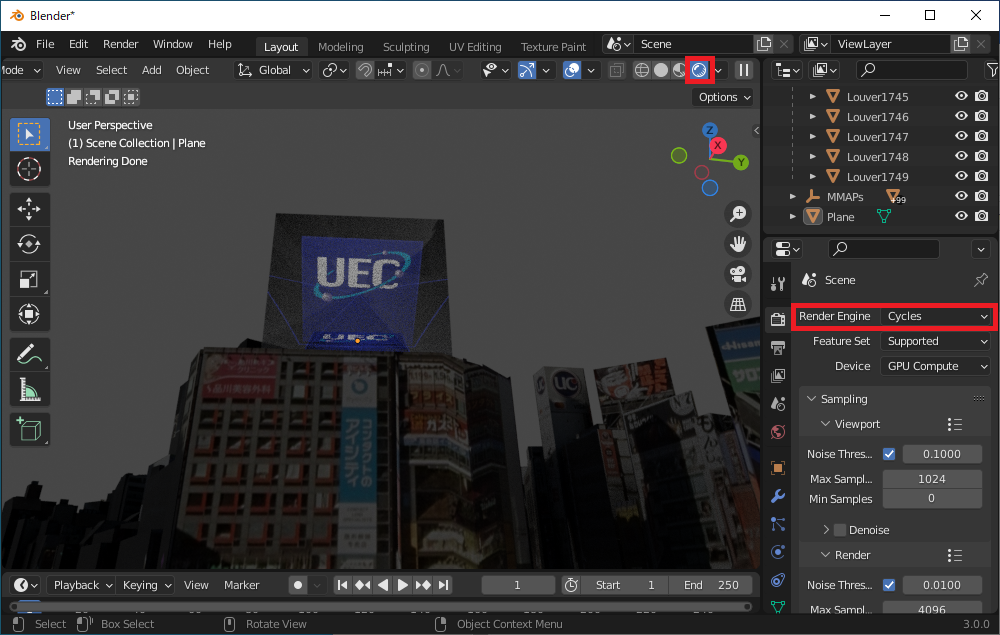The image size is (1000, 635).
Task: Jump to timeline end frame button
Action: pos(443,585)
